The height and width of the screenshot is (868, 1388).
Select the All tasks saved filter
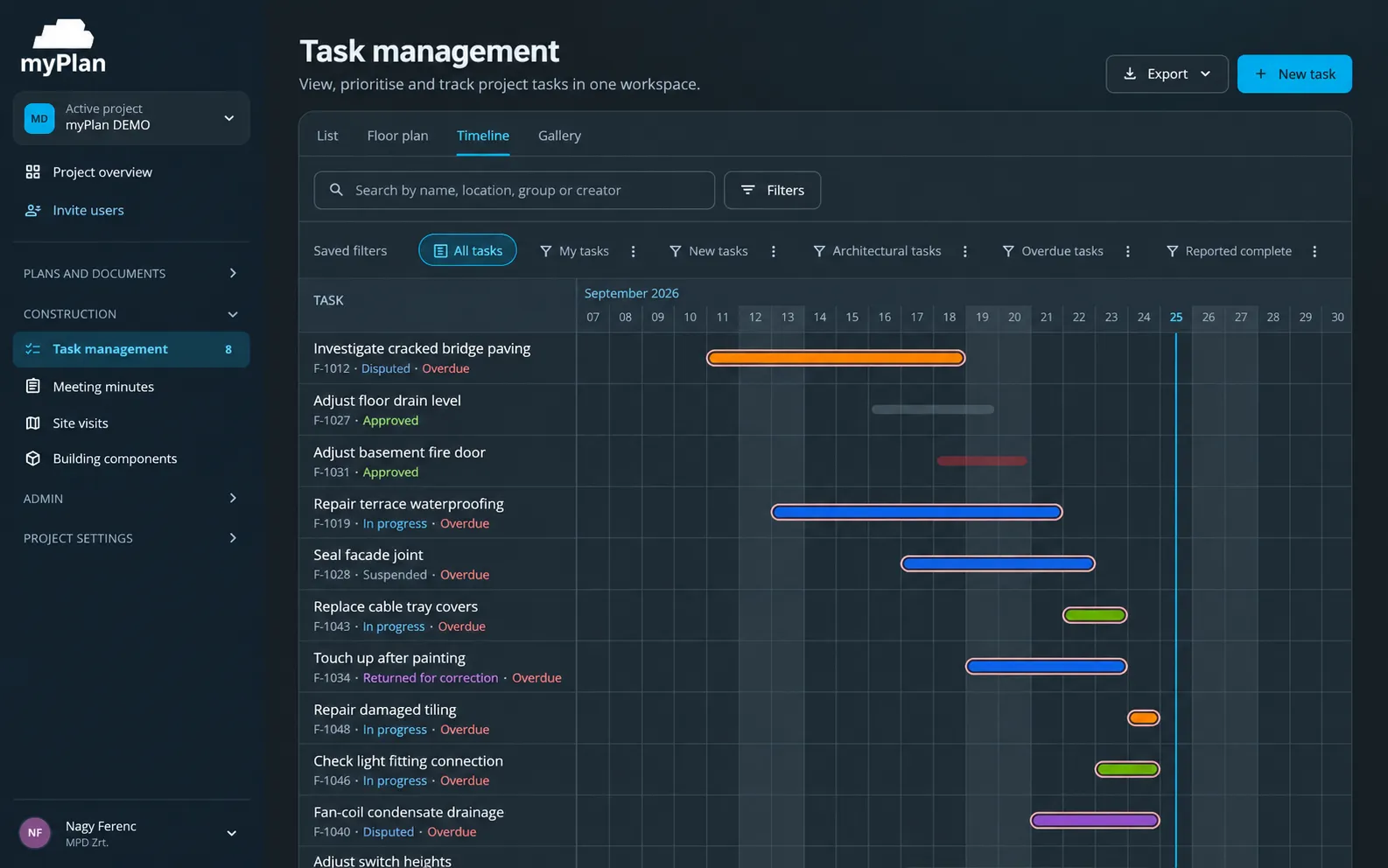(467, 250)
